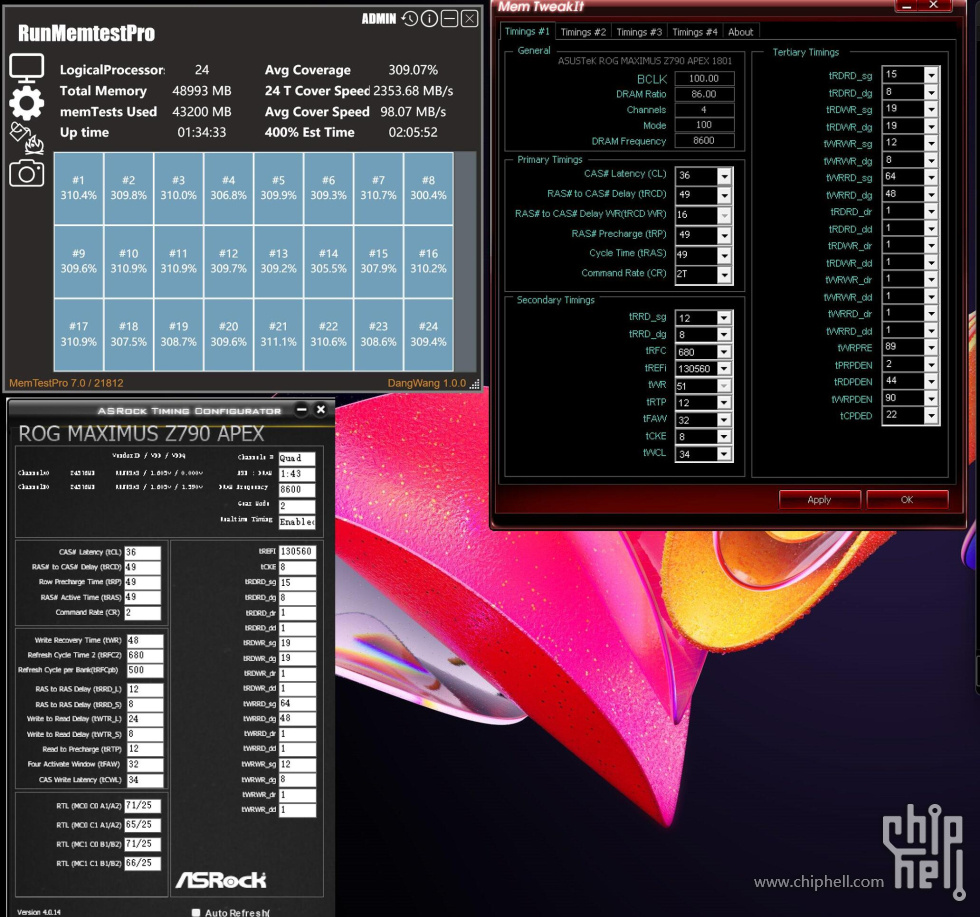Open the history clock icon in RunMemtestPro
Screen dimensions: 980x917
tap(409, 19)
